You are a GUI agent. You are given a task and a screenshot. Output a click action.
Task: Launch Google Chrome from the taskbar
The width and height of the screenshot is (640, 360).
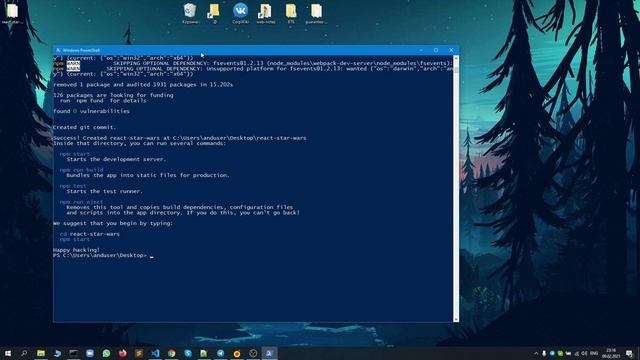point(171,353)
